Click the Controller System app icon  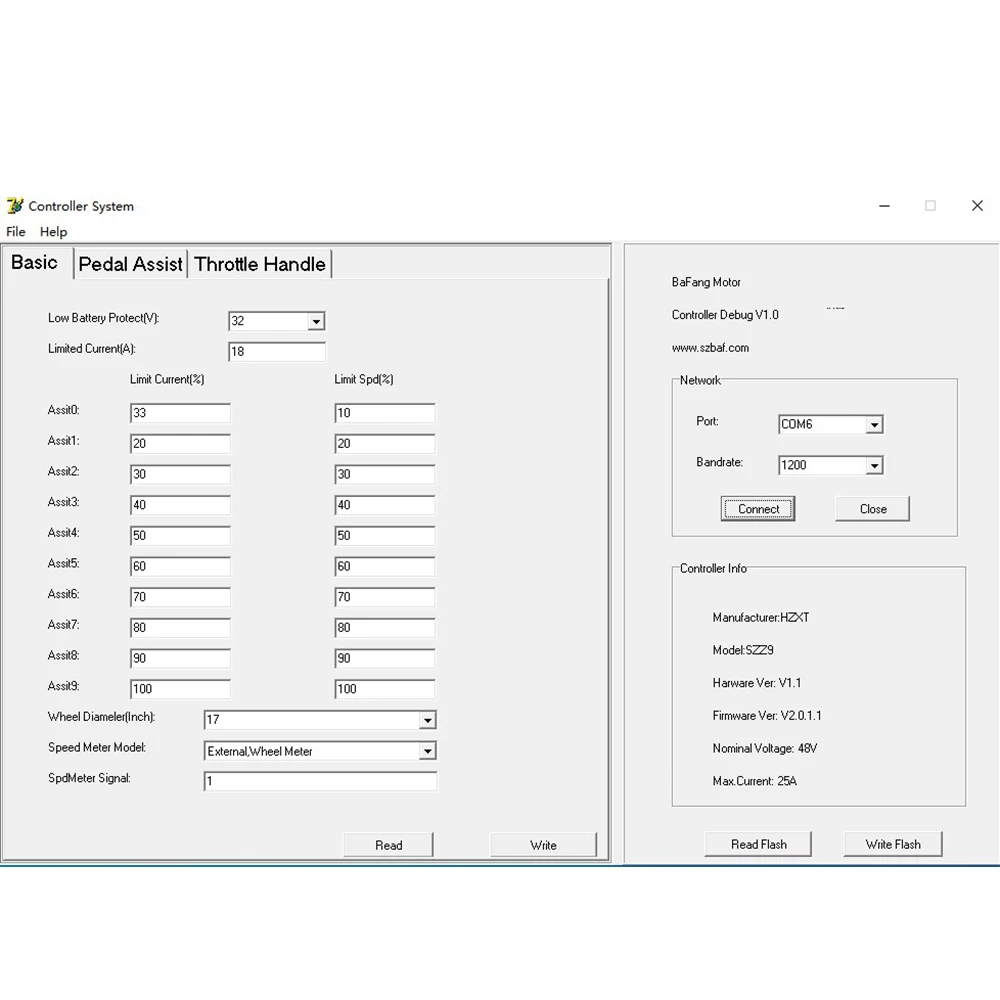coord(15,206)
